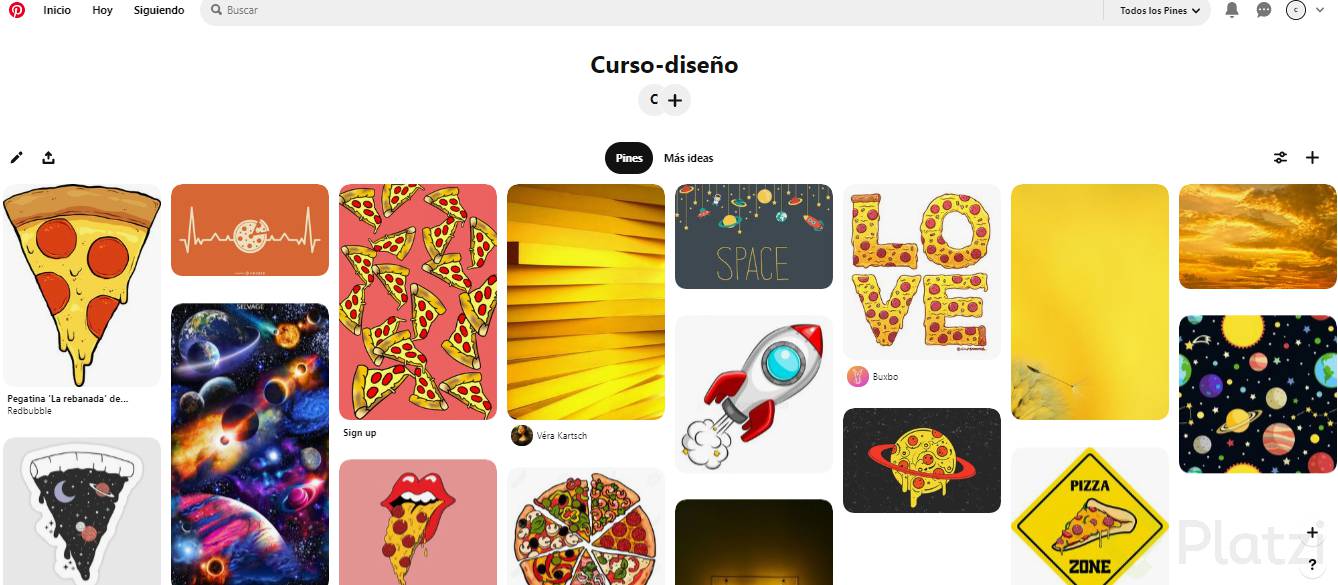This screenshot has height=585, width=1338.
Task: Open the Siguiendo menu item
Action: point(159,10)
